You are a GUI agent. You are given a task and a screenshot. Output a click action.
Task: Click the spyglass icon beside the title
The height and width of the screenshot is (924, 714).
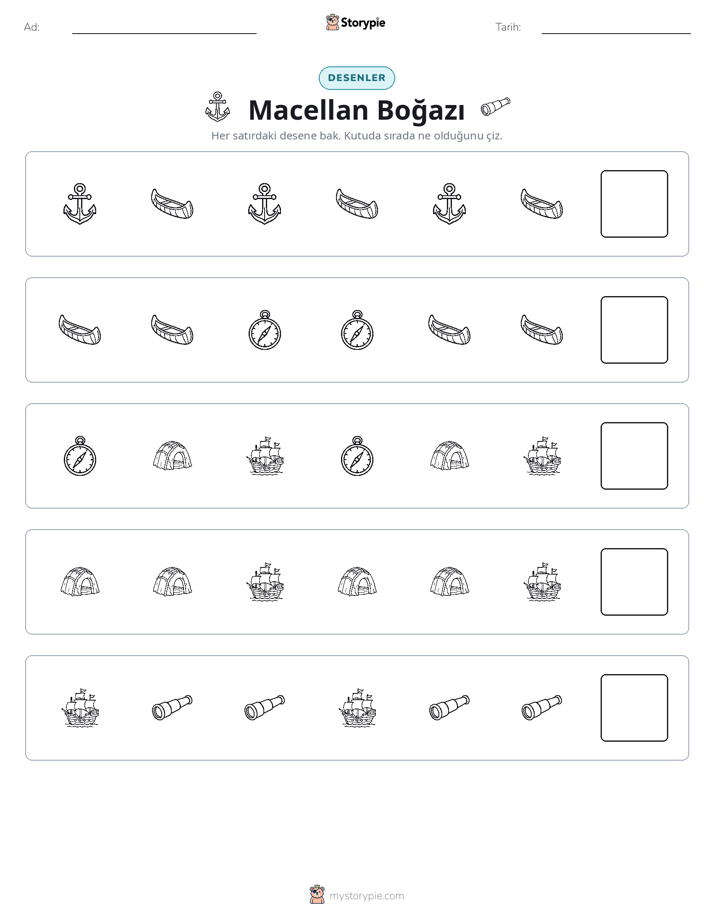point(495,107)
